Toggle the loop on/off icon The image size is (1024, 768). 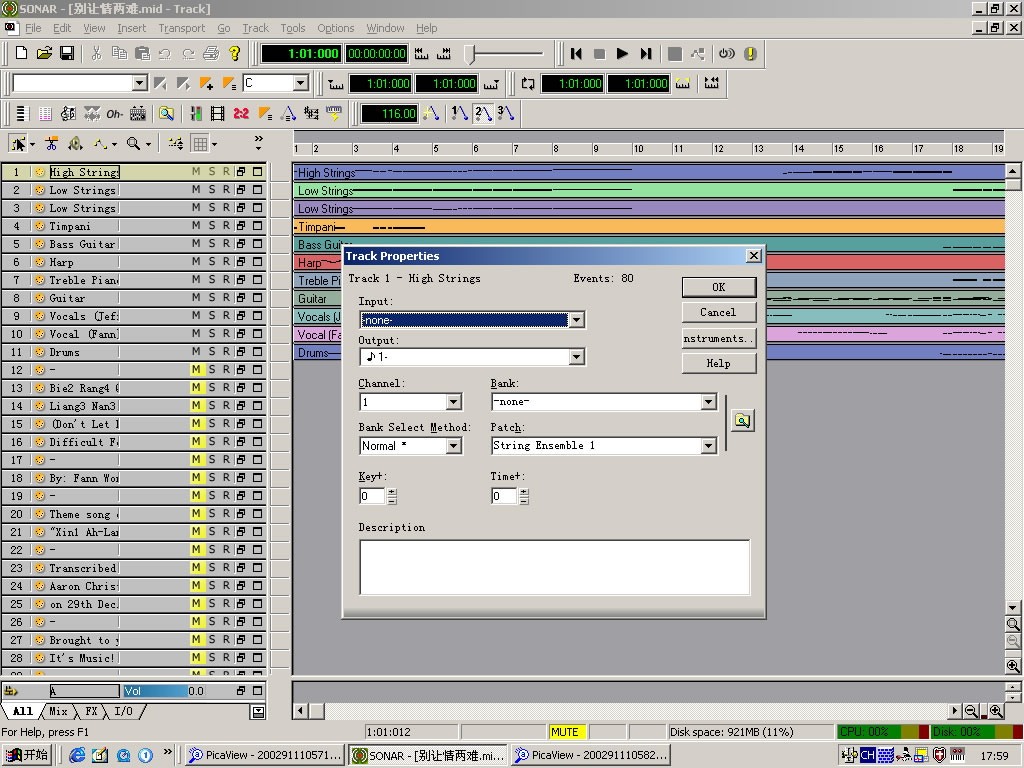[x=528, y=84]
